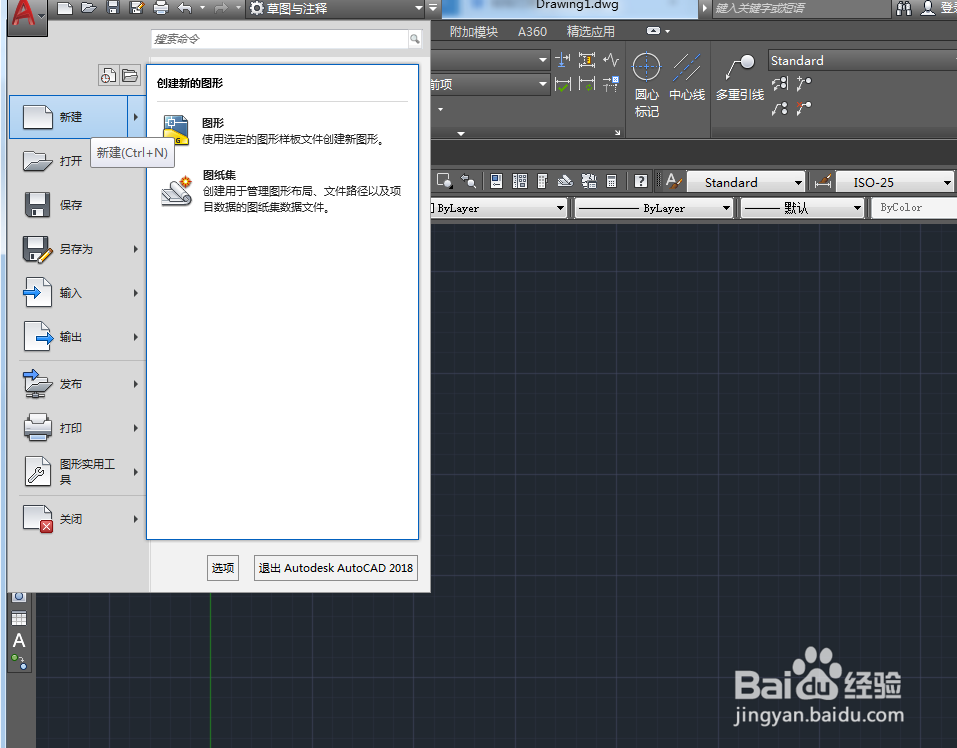
Task: Open the ISO-25 dimension style dropdown
Action: click(894, 182)
